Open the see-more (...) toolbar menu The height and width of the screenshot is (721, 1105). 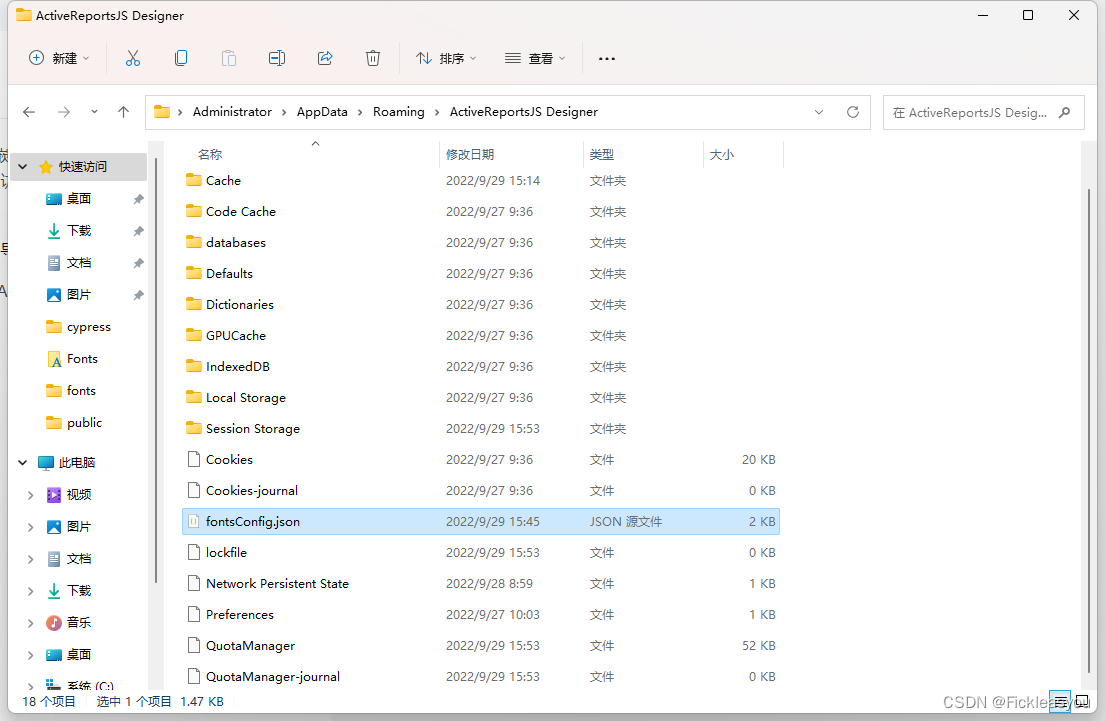point(606,58)
